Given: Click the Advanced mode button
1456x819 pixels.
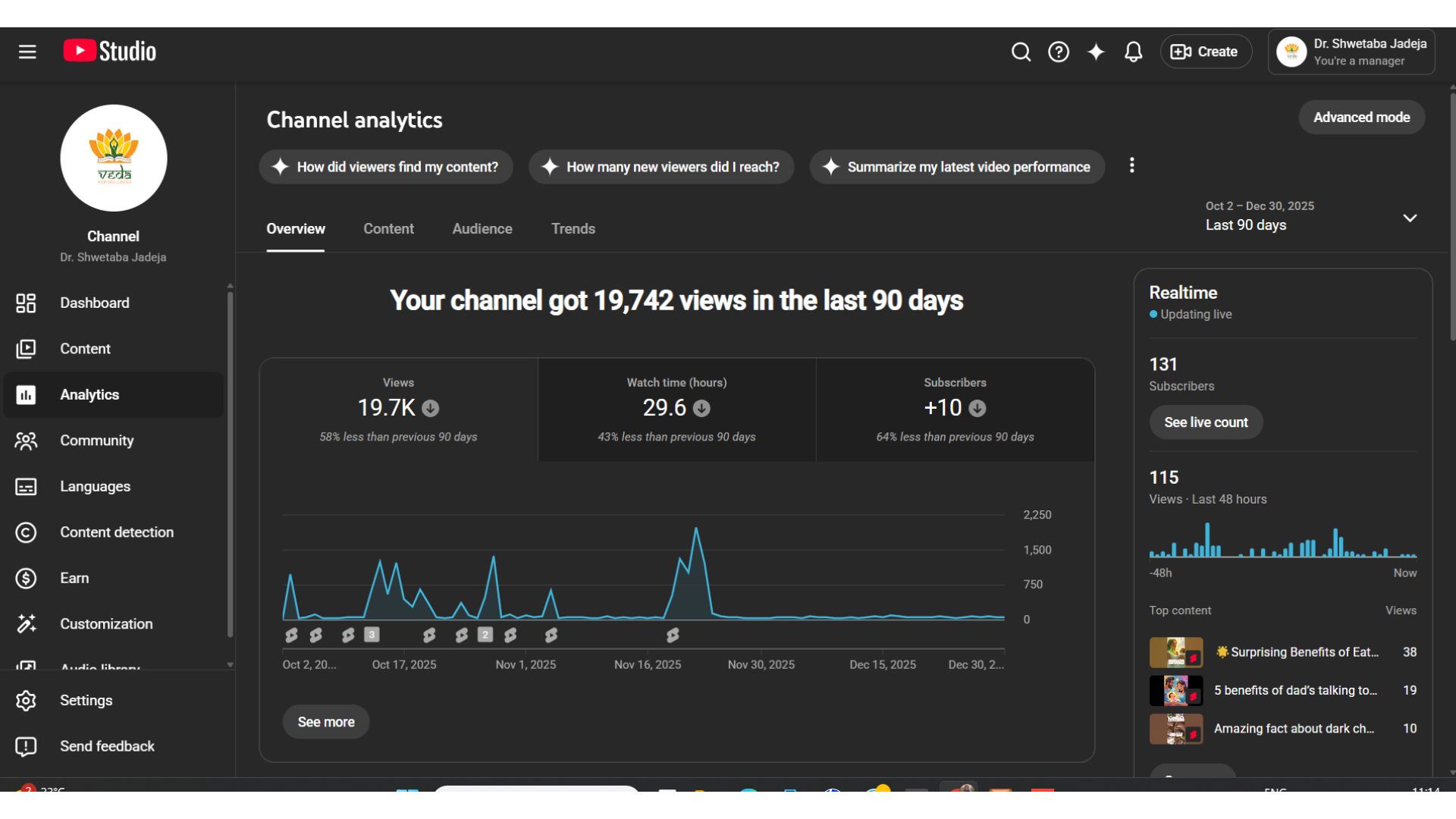Looking at the screenshot, I should pyautogui.click(x=1361, y=118).
